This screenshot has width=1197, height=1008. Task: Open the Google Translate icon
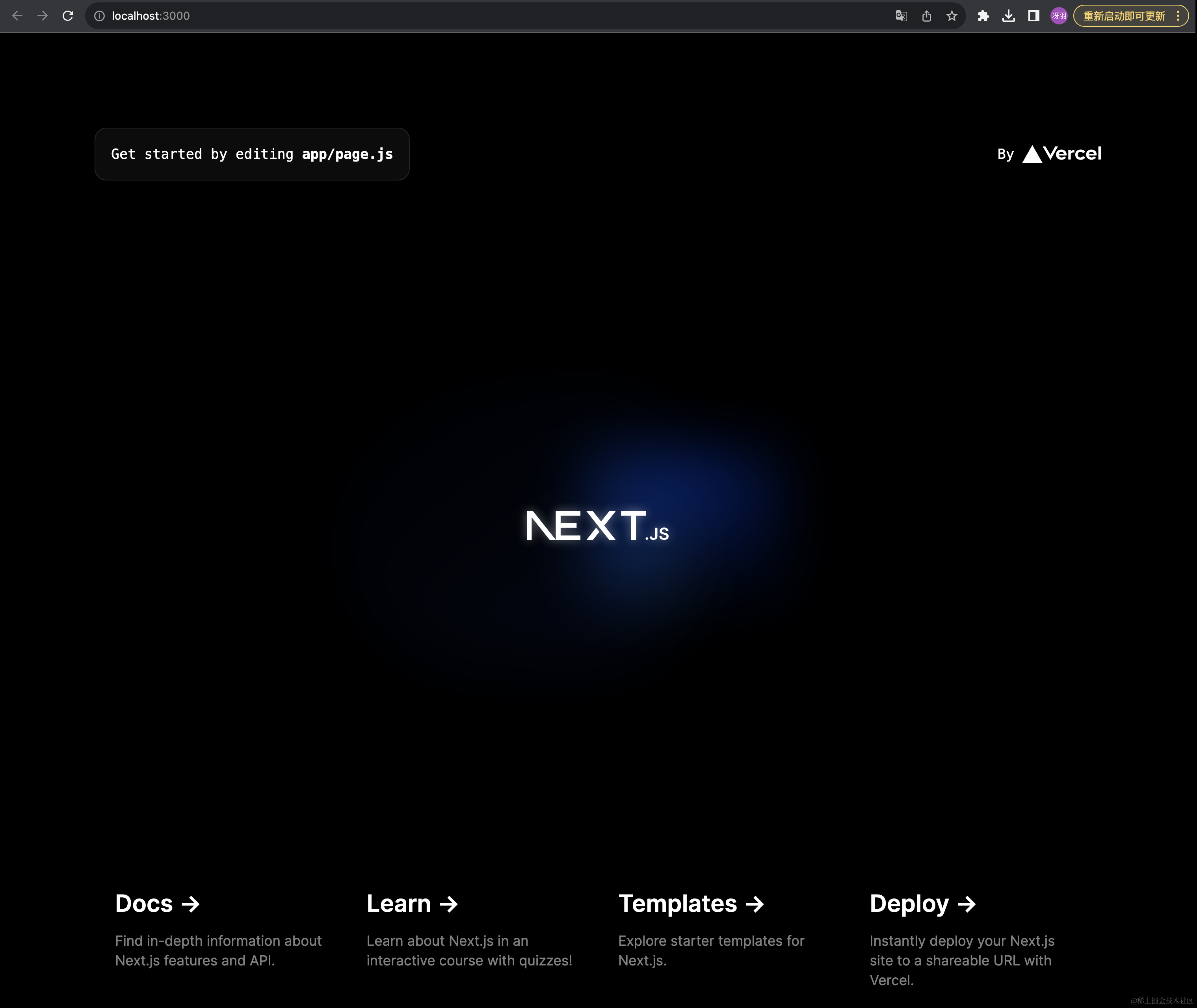point(901,16)
